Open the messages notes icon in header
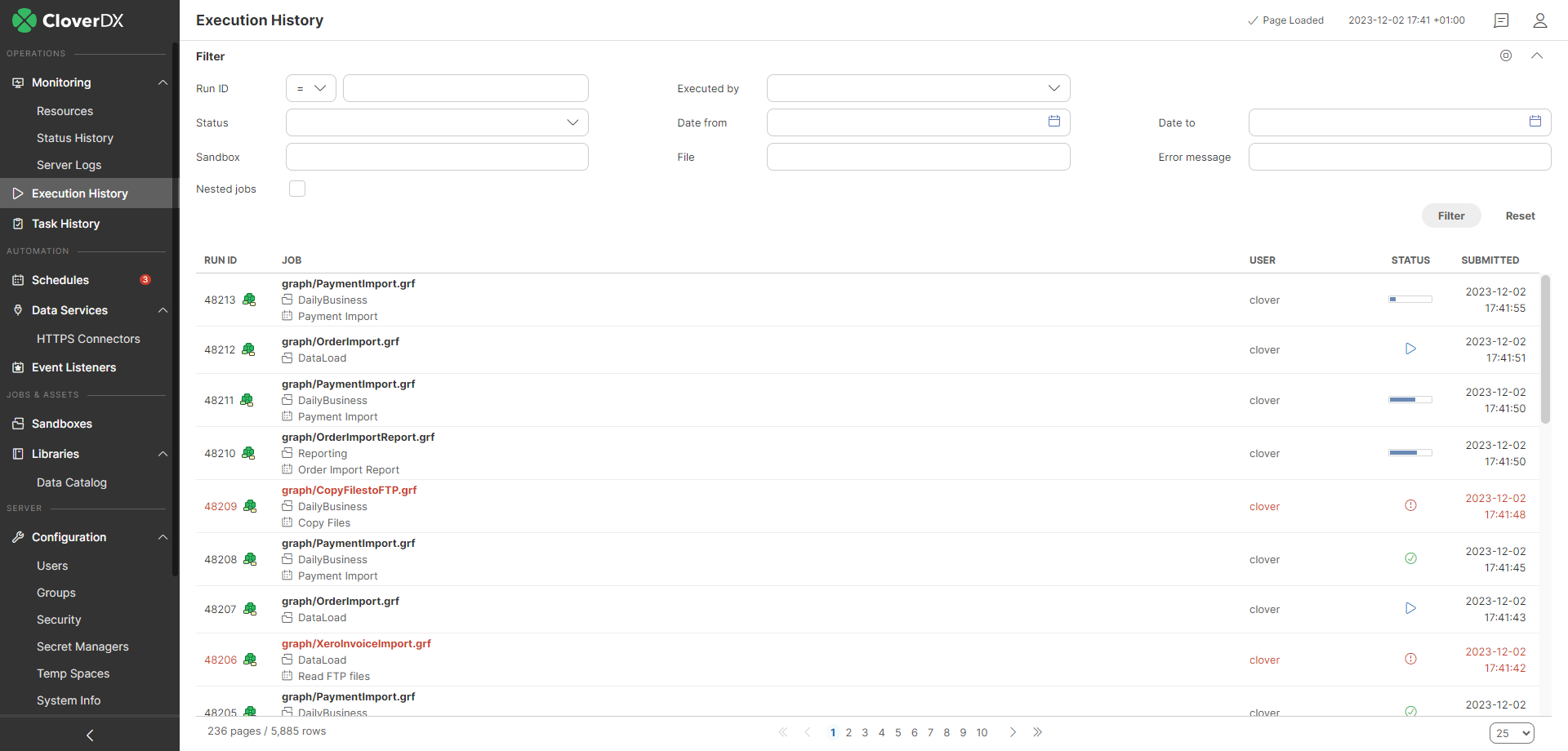The width and height of the screenshot is (1568, 751). click(x=1500, y=20)
